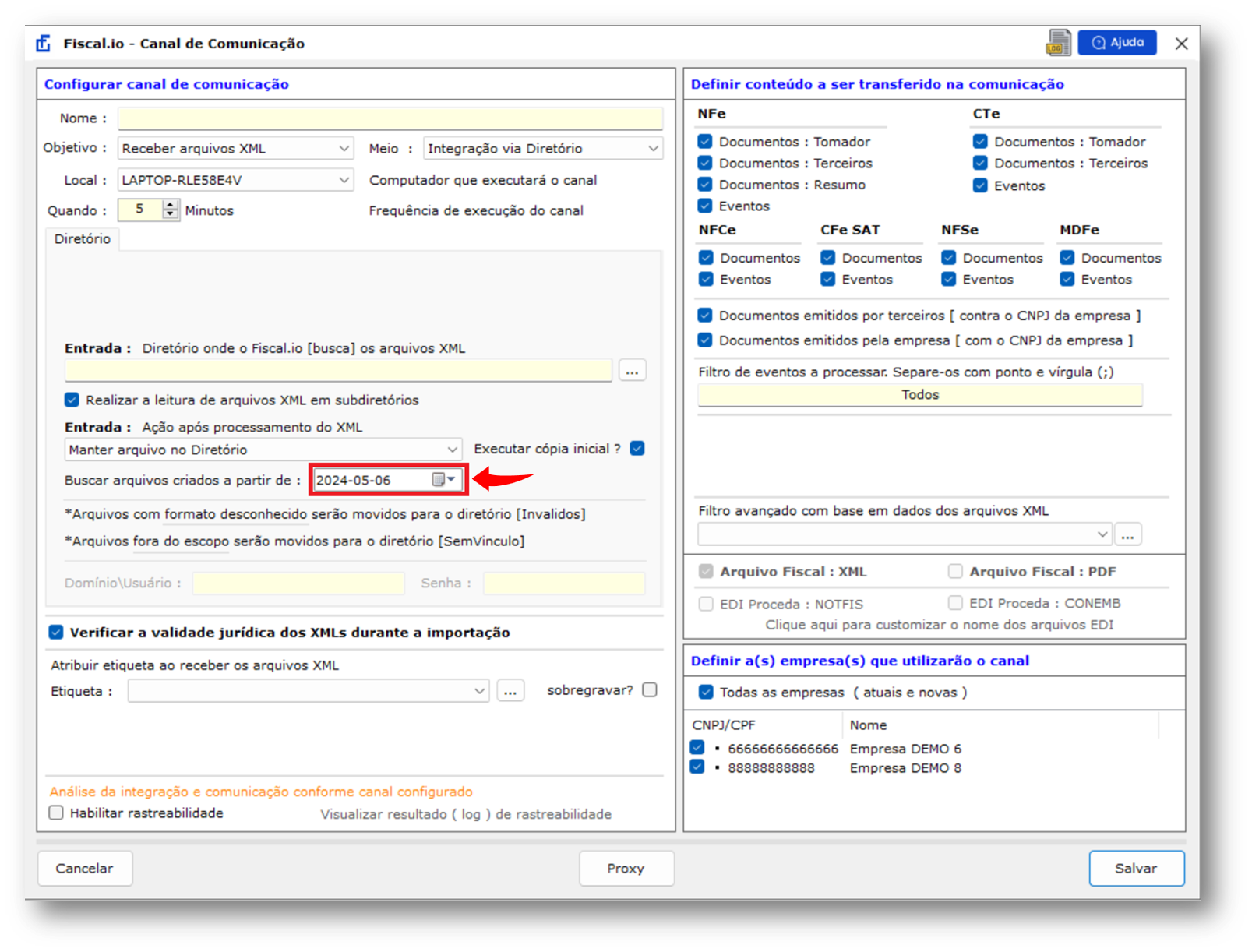This screenshot has height=952, width=1252.
Task: Toggle CFe SAT Eventos checkbox
Action: [x=828, y=279]
